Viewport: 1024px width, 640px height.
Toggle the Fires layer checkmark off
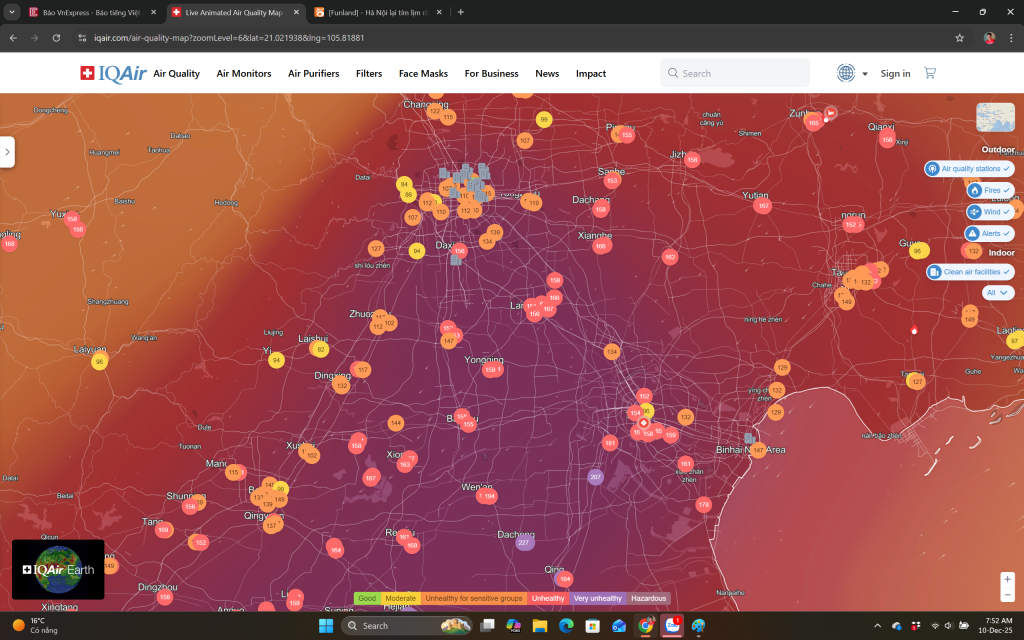[x=1005, y=190]
